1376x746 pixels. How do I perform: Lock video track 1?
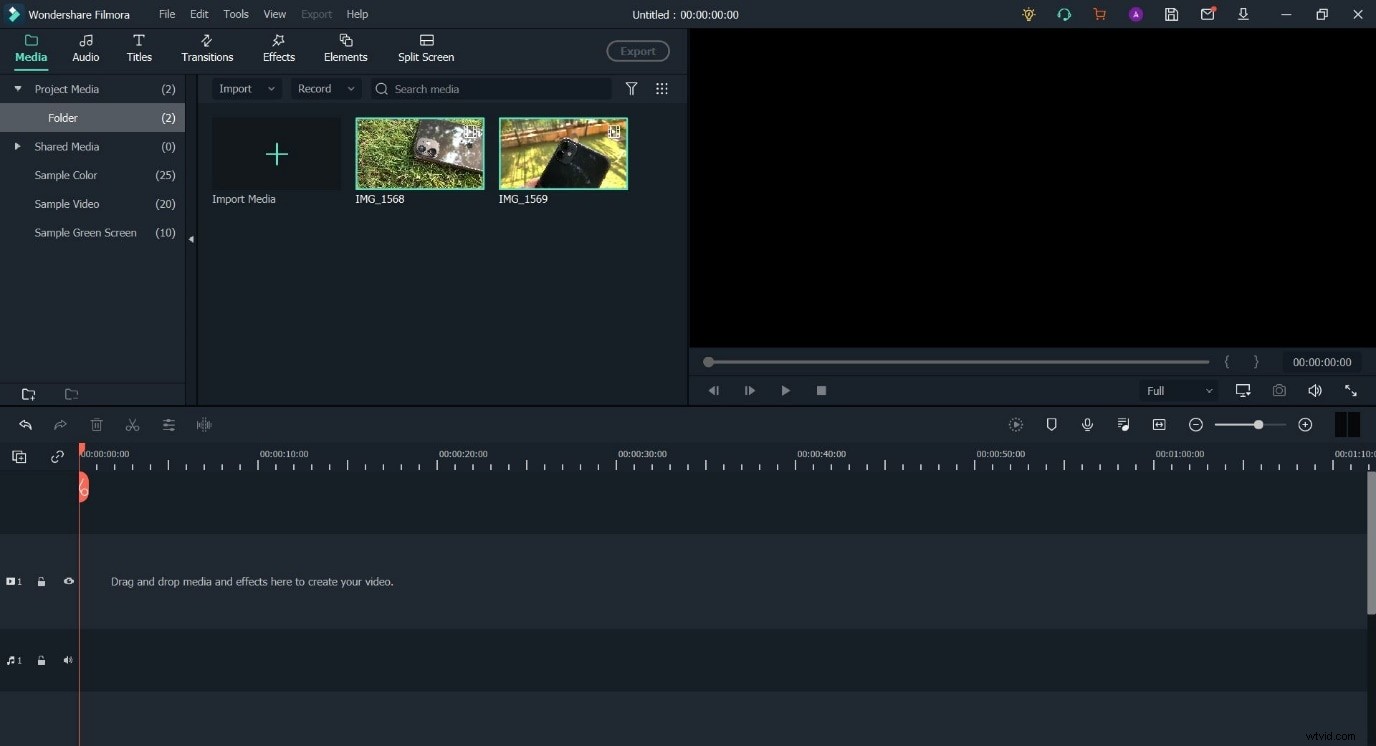[41, 581]
